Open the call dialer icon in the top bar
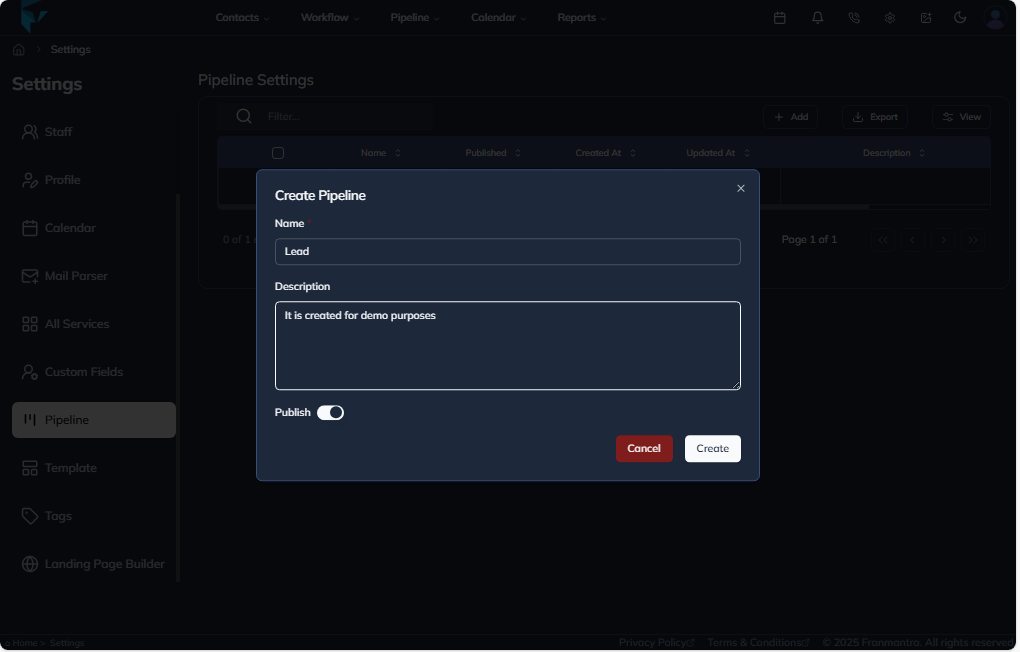 853,17
